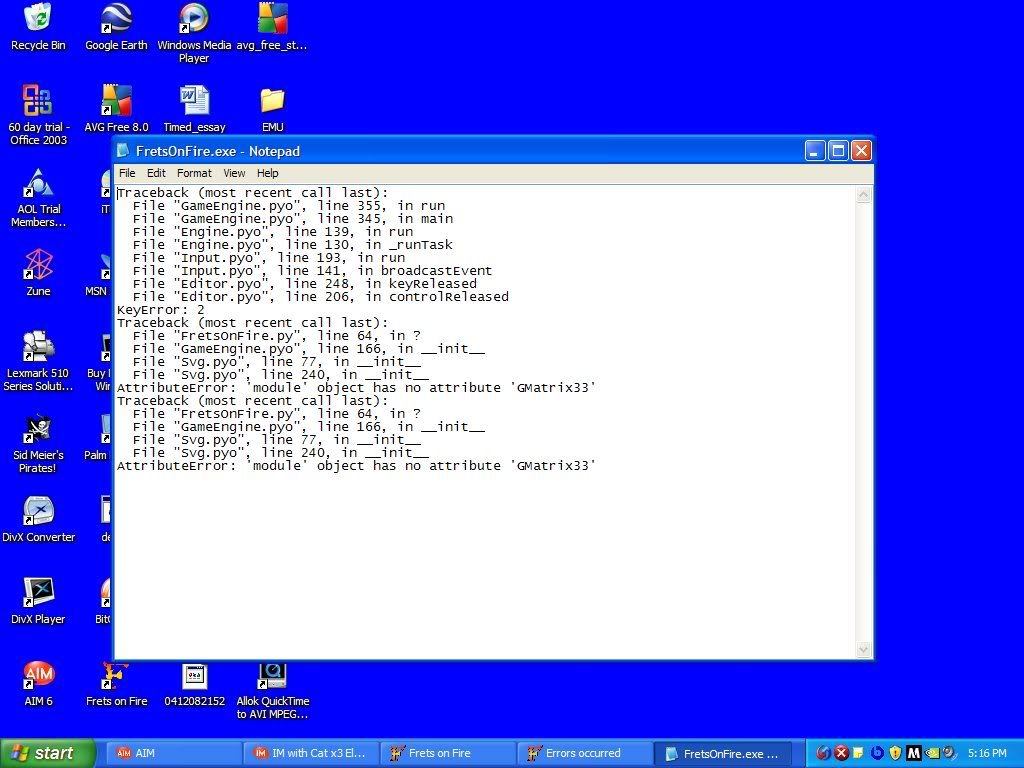
Task: Click FretsOnFire.exe Notepad taskbar button
Action: click(722, 753)
